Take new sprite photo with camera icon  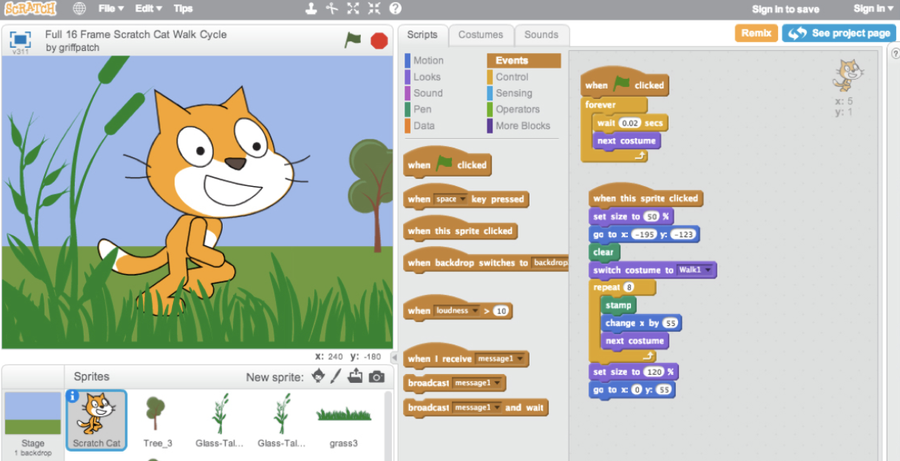coord(376,377)
